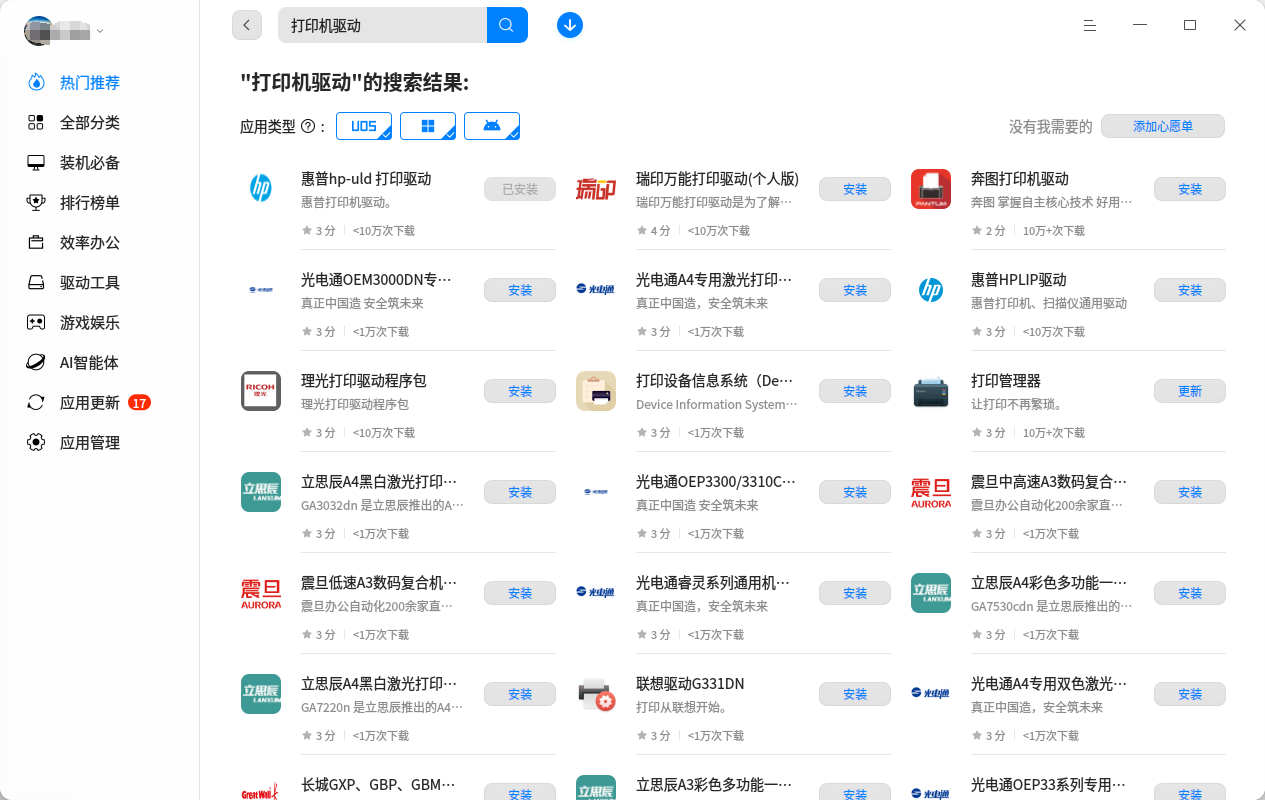1265x800 pixels.
Task: Click the 添加心愿单 button
Action: pos(1163,127)
